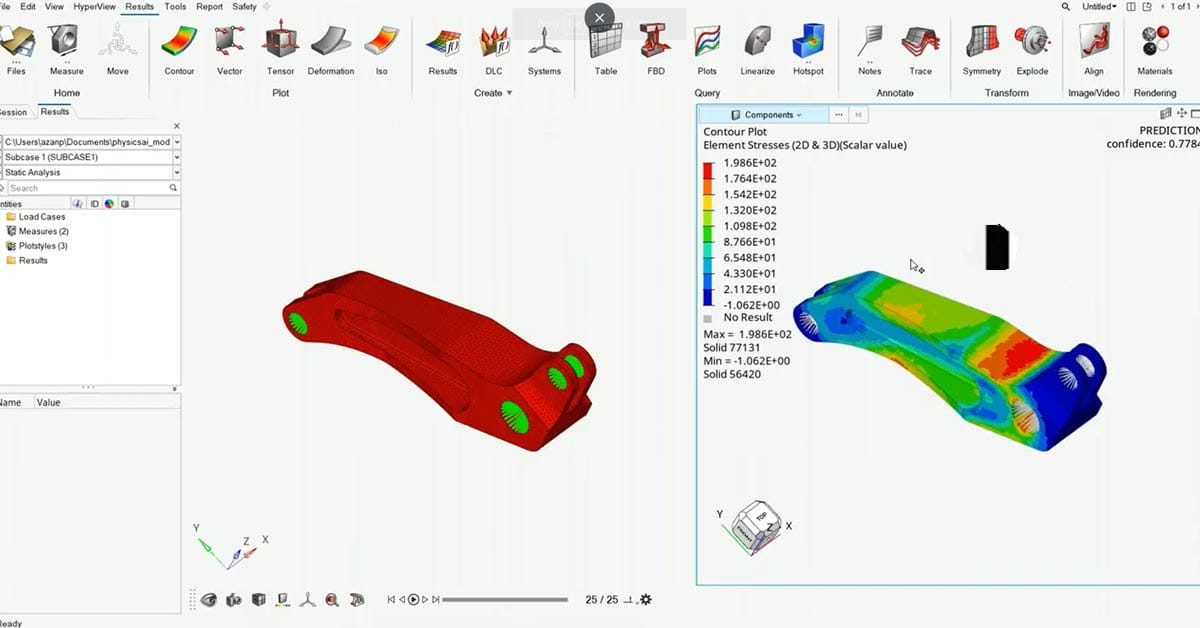Click the animation settings gear
This screenshot has height=628, width=1200.
(x=644, y=599)
